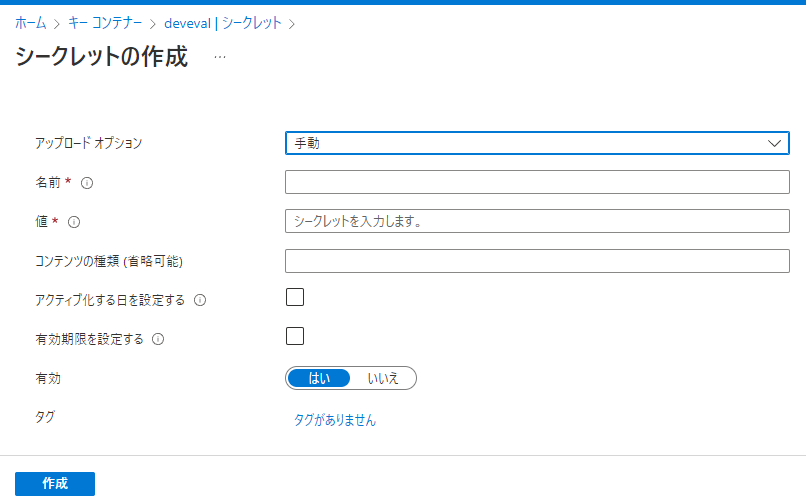Click info icon next to 名前 label

87,183
